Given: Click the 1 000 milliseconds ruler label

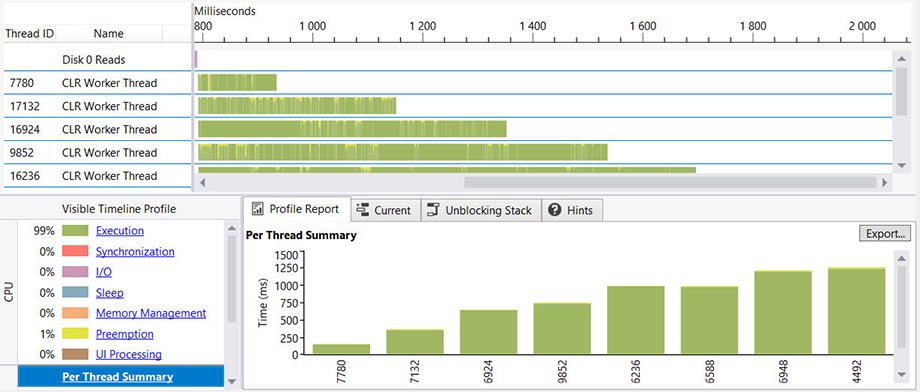Looking at the screenshot, I should [312, 26].
